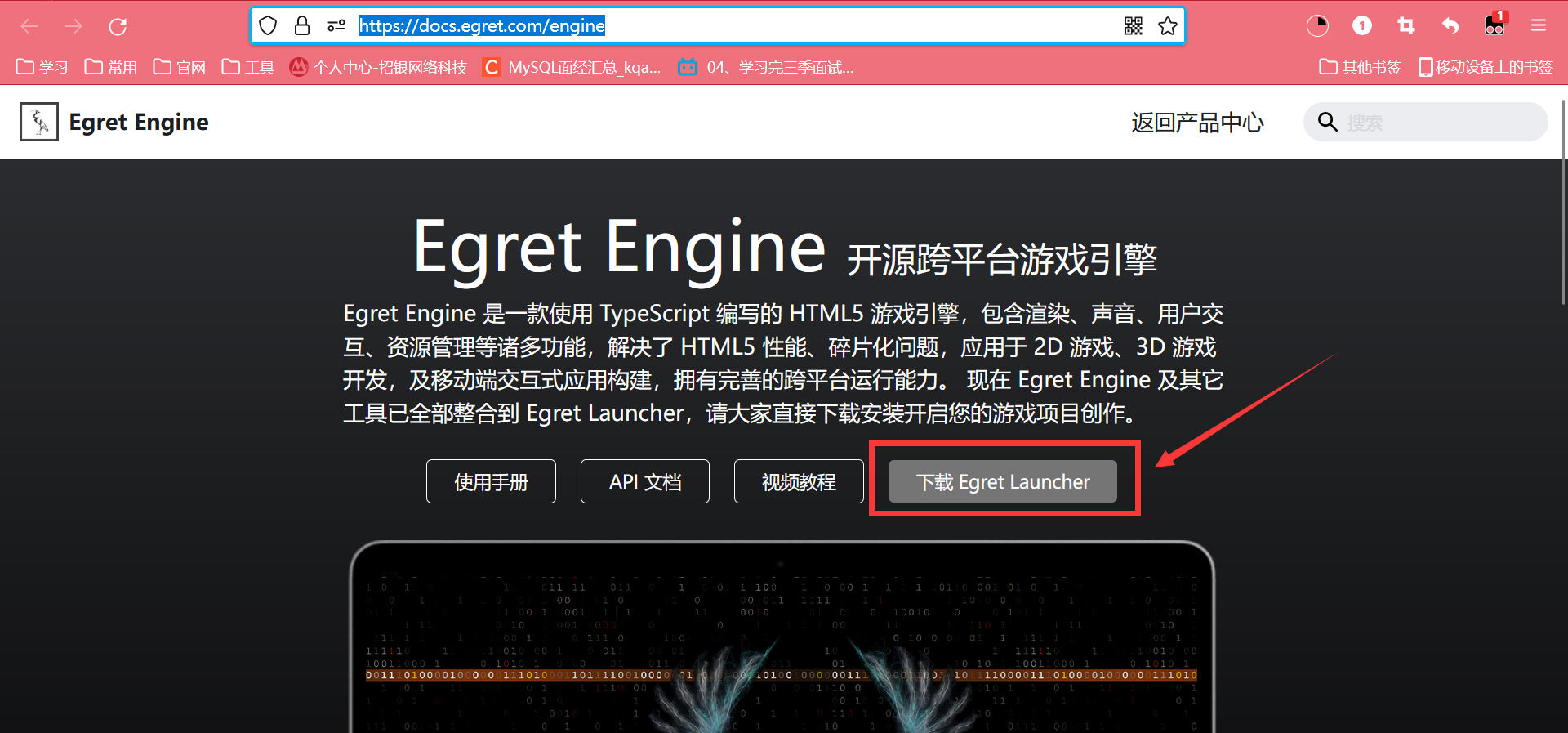Click the Egret Engine header title
1568x733 pixels.
(139, 122)
